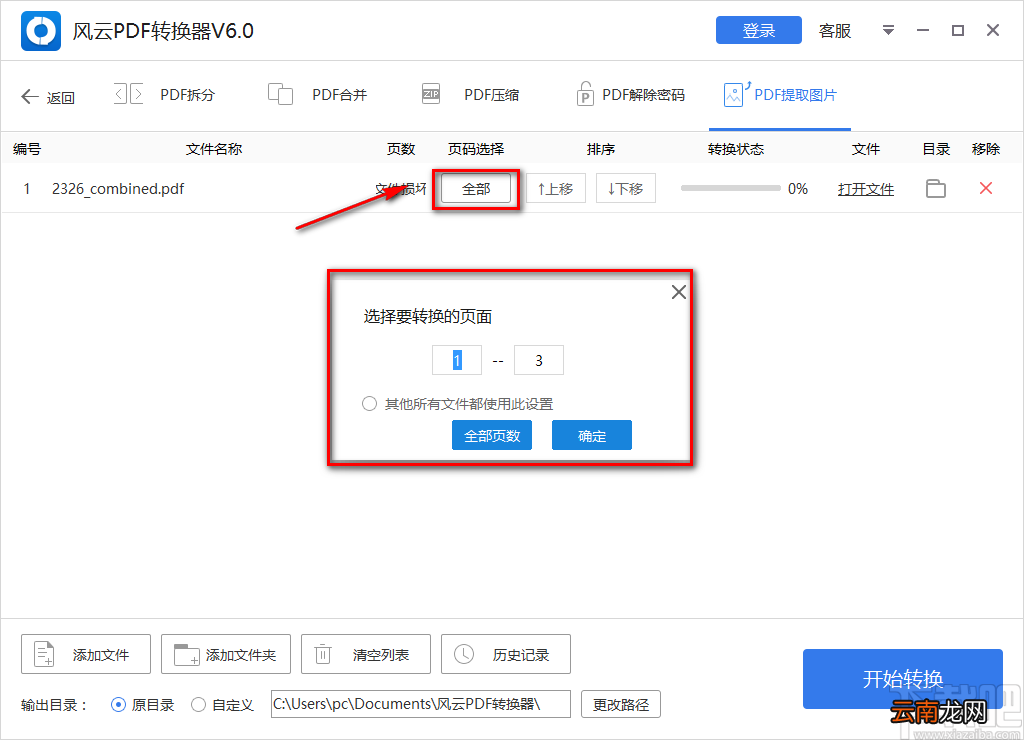Switch to the PDF合并 tab

pos(317,95)
